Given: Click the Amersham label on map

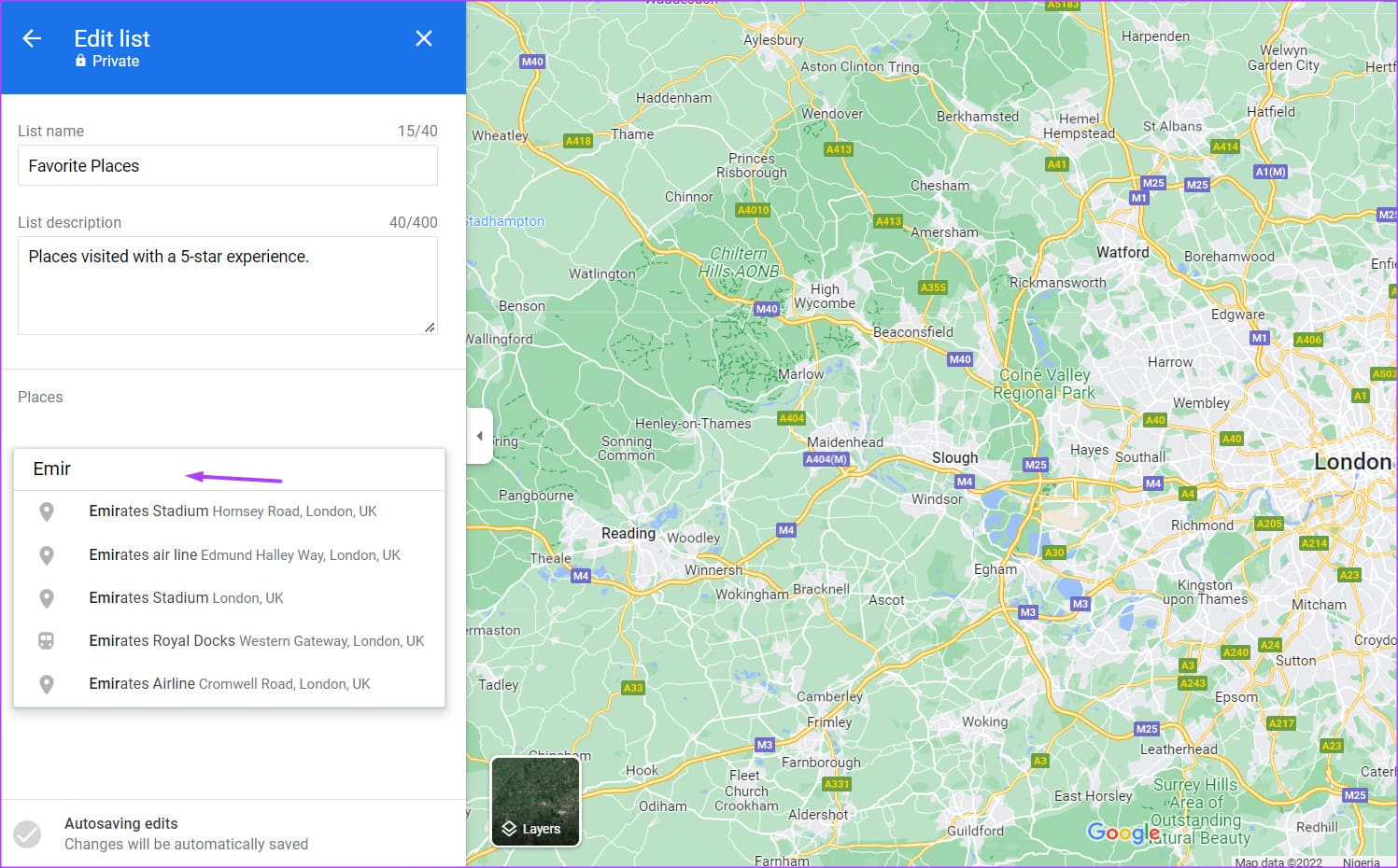Looking at the screenshot, I should (x=944, y=232).
